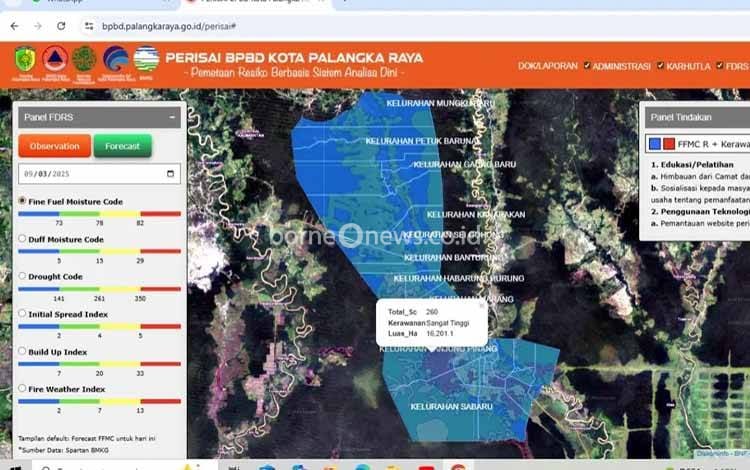Viewport: 750px width, 470px height.
Task: Click the bpbd.palangkaraya.go.id address bar
Action: 168,26
